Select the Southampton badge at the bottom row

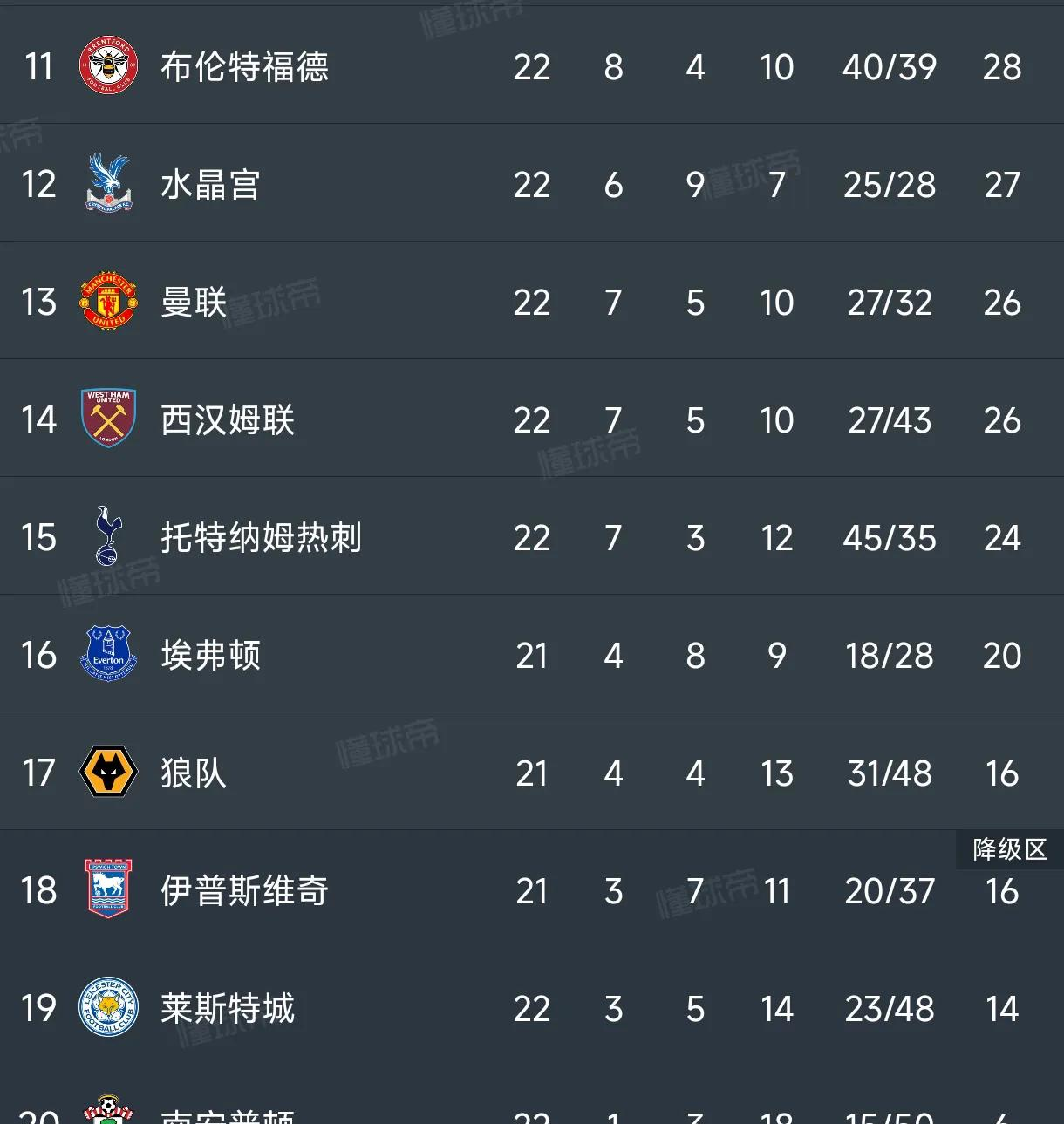[x=107, y=1112]
